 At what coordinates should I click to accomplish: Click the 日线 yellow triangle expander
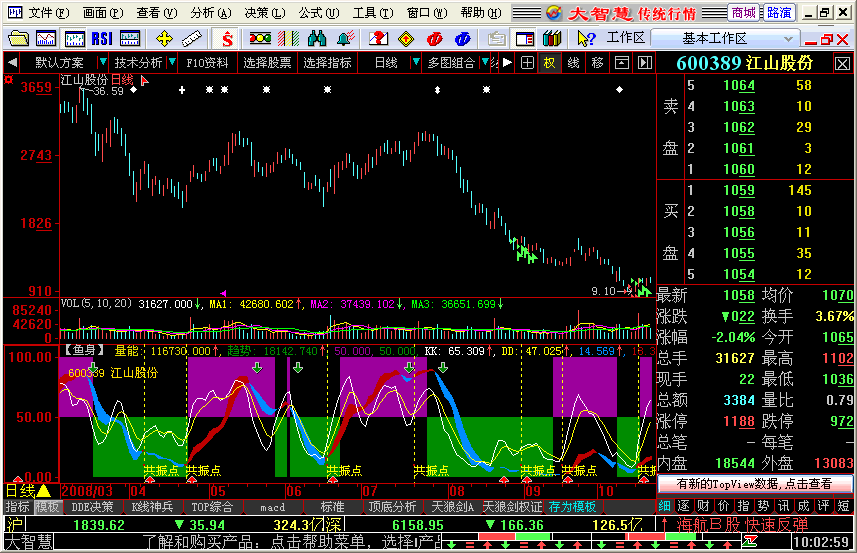click(x=43, y=491)
